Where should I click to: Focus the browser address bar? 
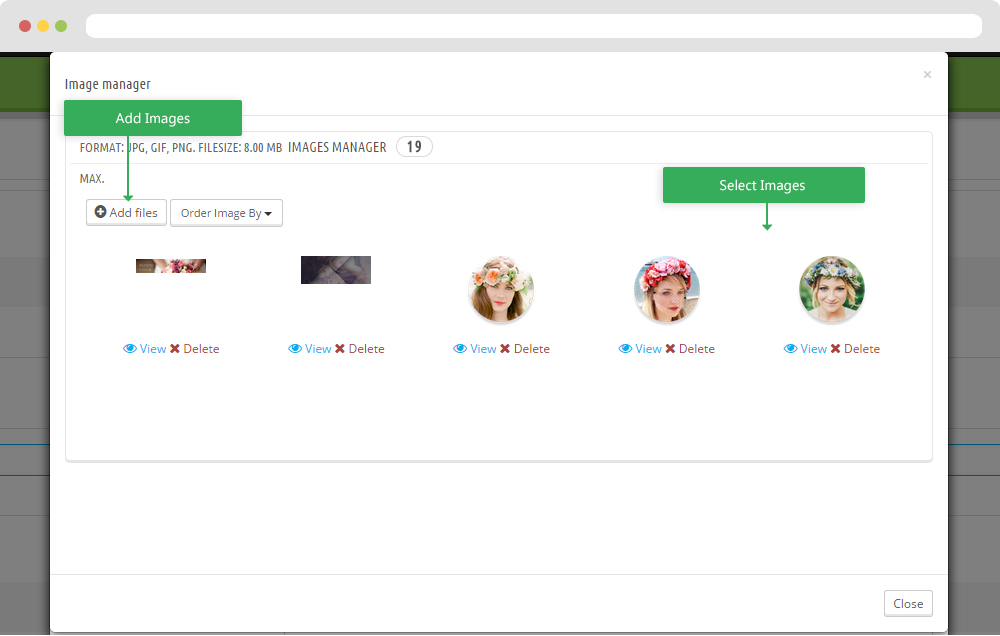click(x=534, y=26)
